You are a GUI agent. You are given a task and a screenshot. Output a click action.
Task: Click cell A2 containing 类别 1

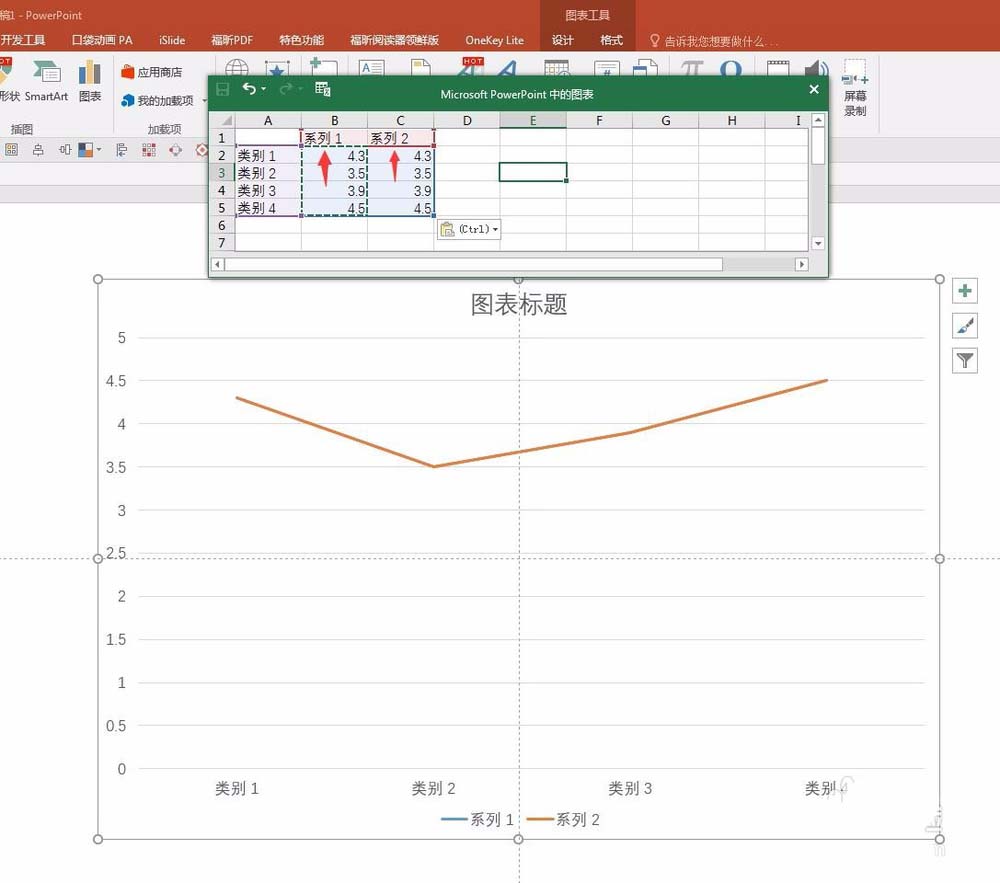coord(268,156)
